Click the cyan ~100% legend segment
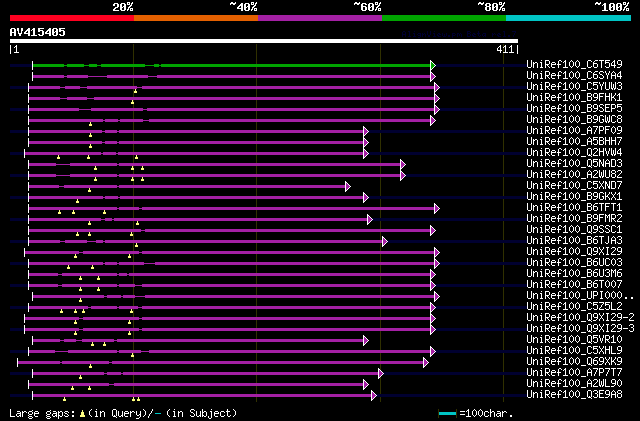Viewport: 640px width, 421px height. 568,18
